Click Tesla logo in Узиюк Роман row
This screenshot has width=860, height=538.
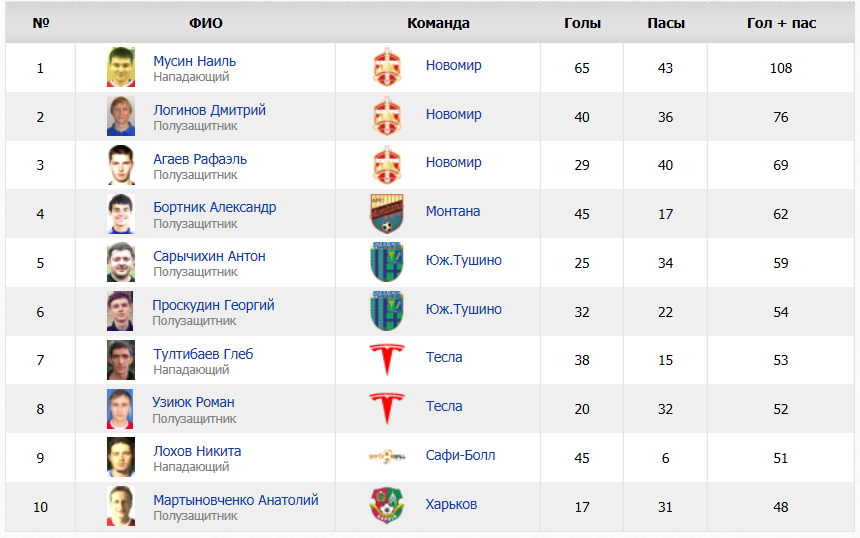387,409
